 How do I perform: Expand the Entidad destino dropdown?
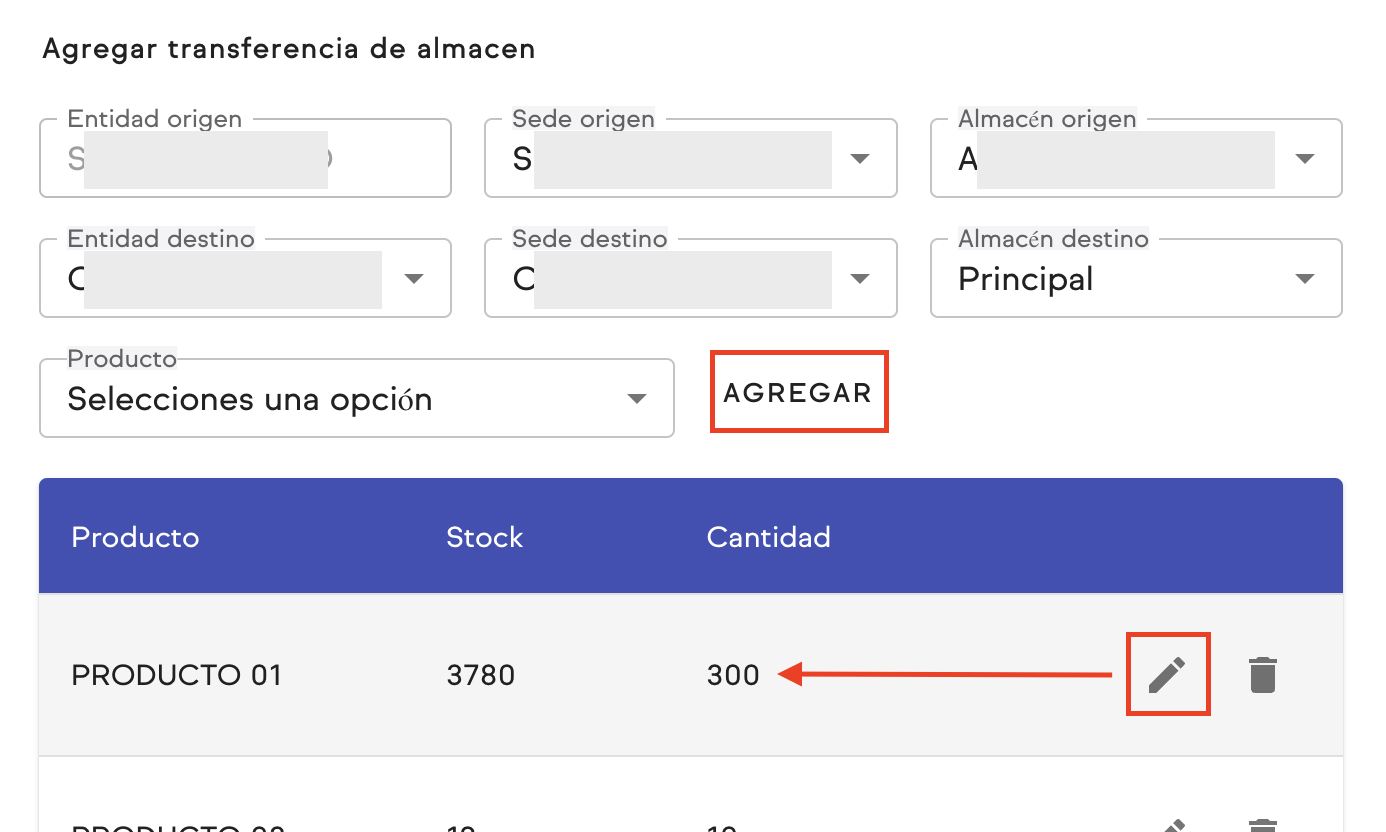413,279
